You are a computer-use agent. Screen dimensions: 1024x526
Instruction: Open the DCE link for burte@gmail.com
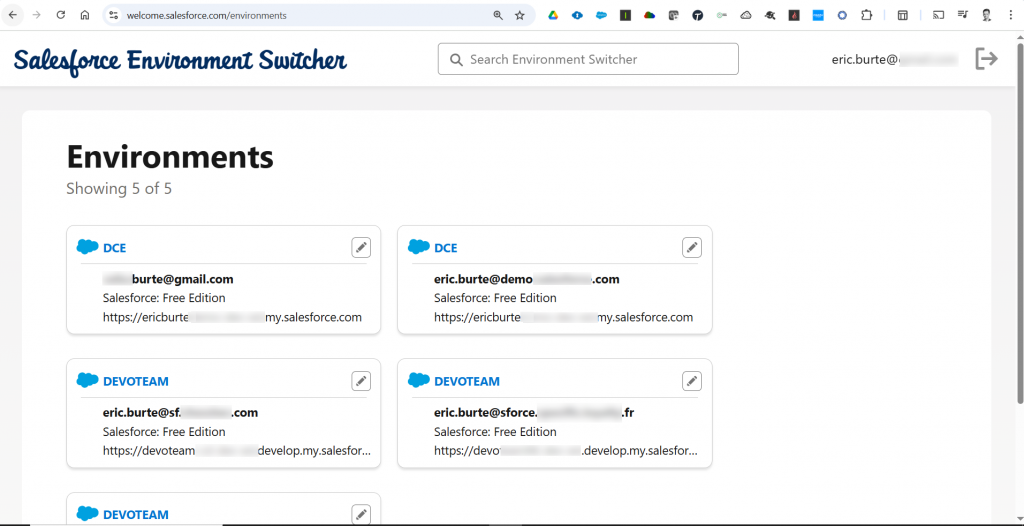[x=114, y=248]
